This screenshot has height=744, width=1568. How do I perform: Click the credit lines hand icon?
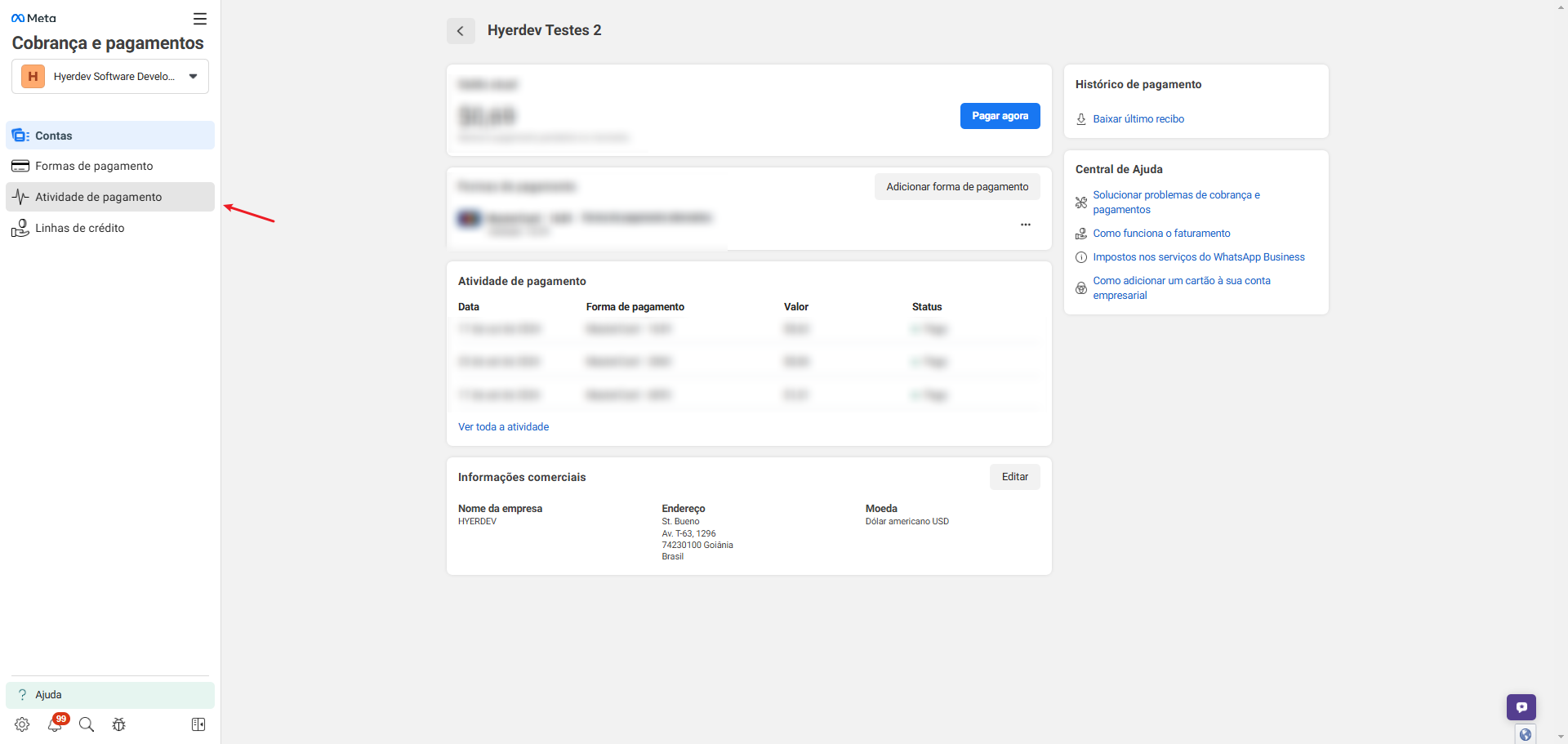(x=20, y=228)
